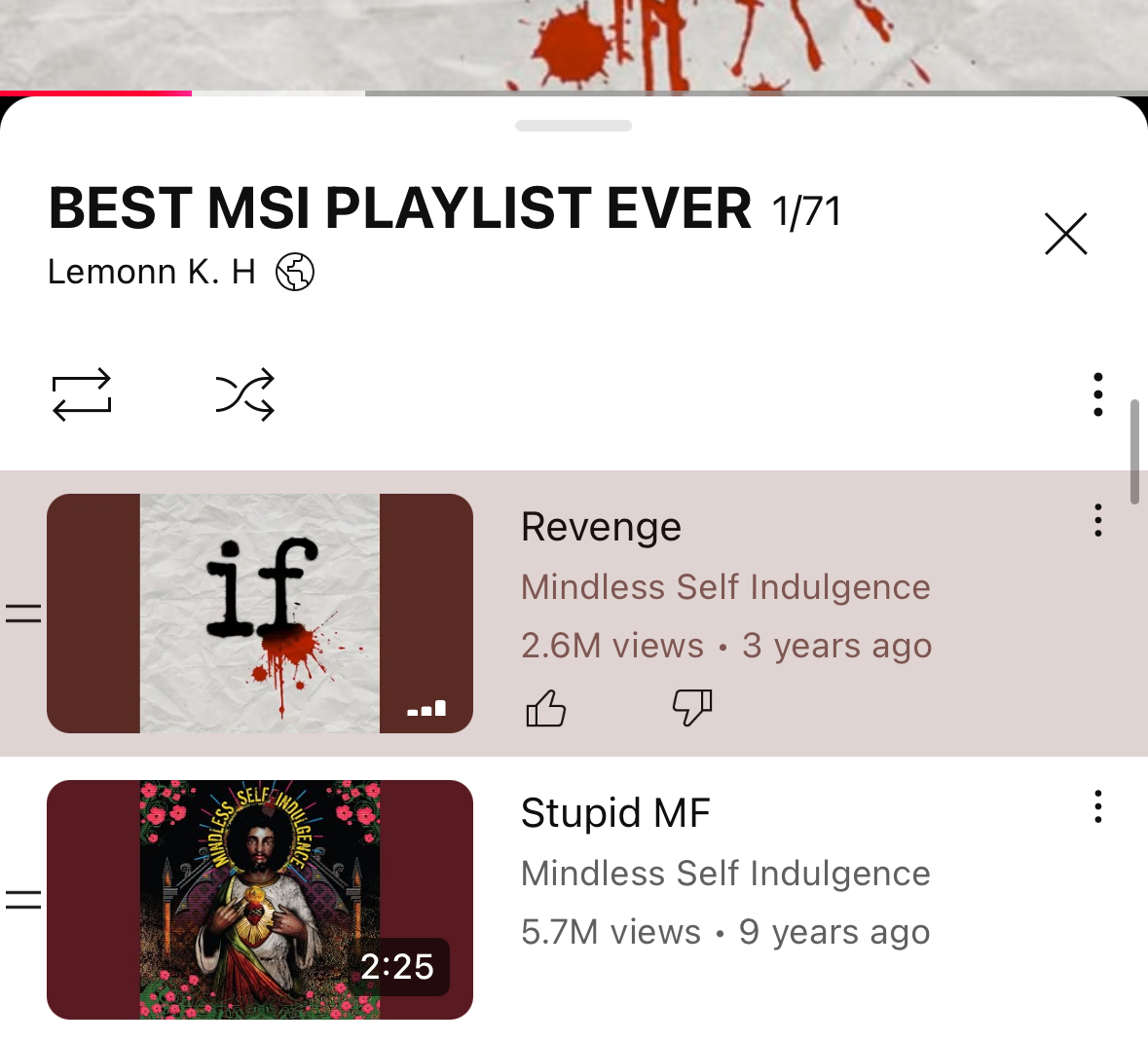Select the Revenge title
1148x1043 pixels.
pos(601,527)
